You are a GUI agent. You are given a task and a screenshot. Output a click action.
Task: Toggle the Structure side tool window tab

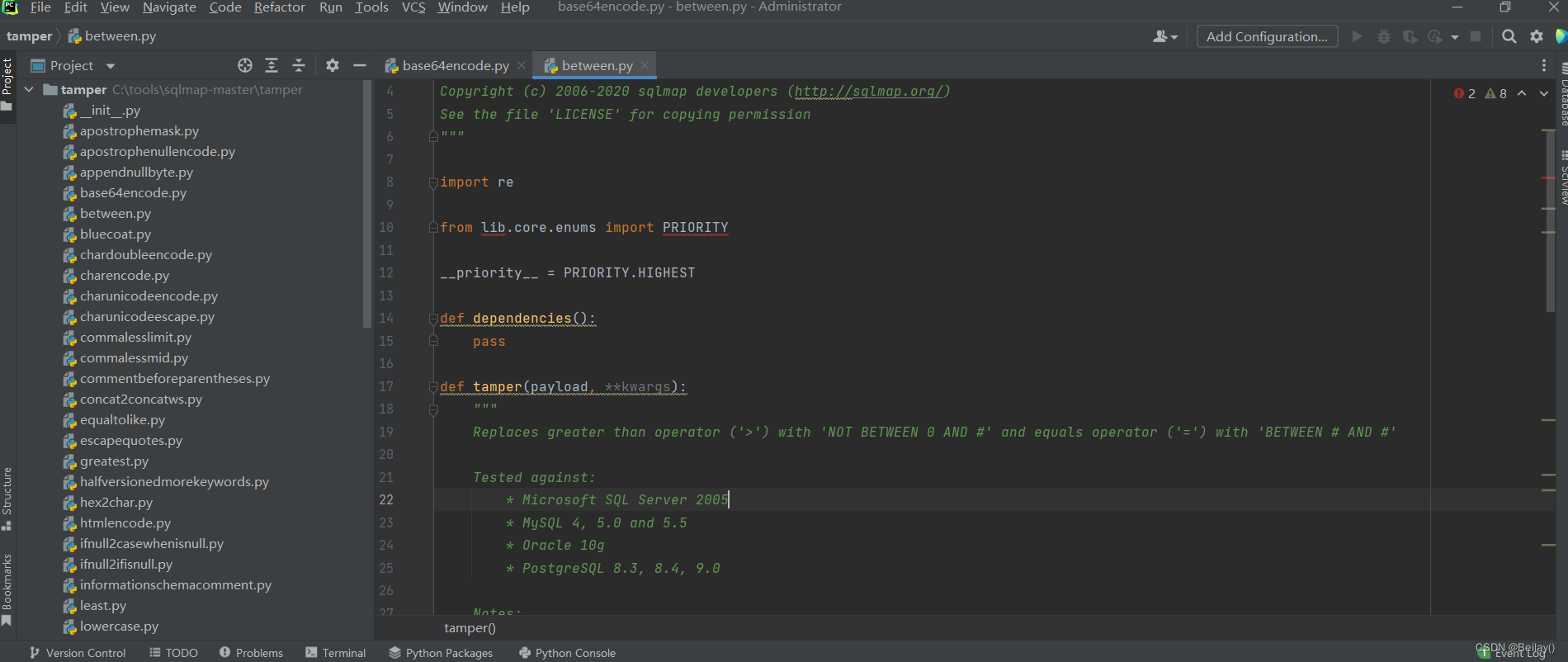click(7, 499)
